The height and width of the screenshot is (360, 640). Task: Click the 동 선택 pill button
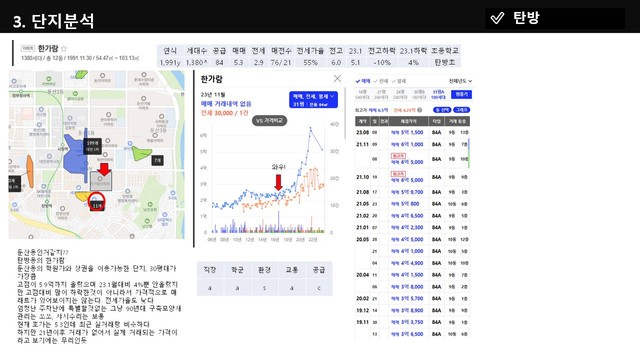pos(442,110)
